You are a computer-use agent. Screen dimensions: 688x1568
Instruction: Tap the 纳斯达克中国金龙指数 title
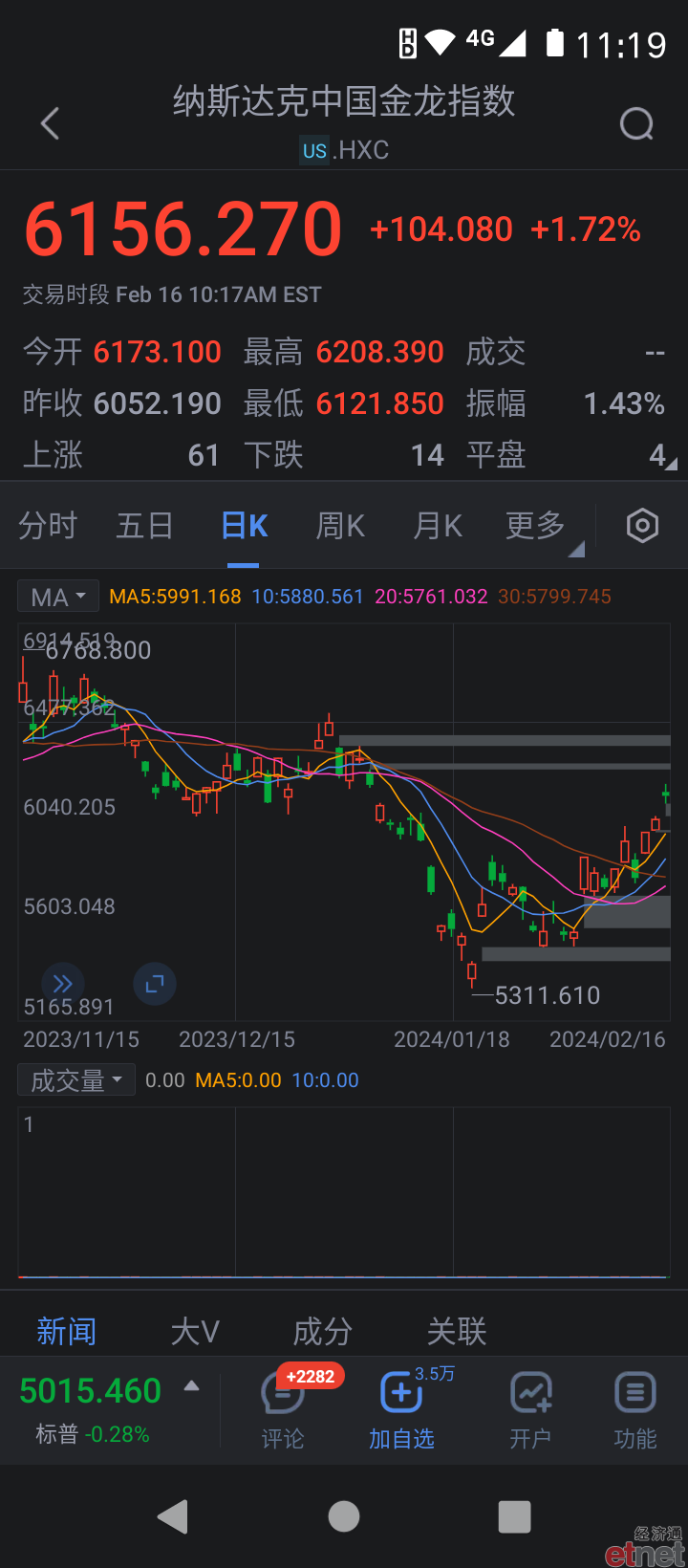344,101
